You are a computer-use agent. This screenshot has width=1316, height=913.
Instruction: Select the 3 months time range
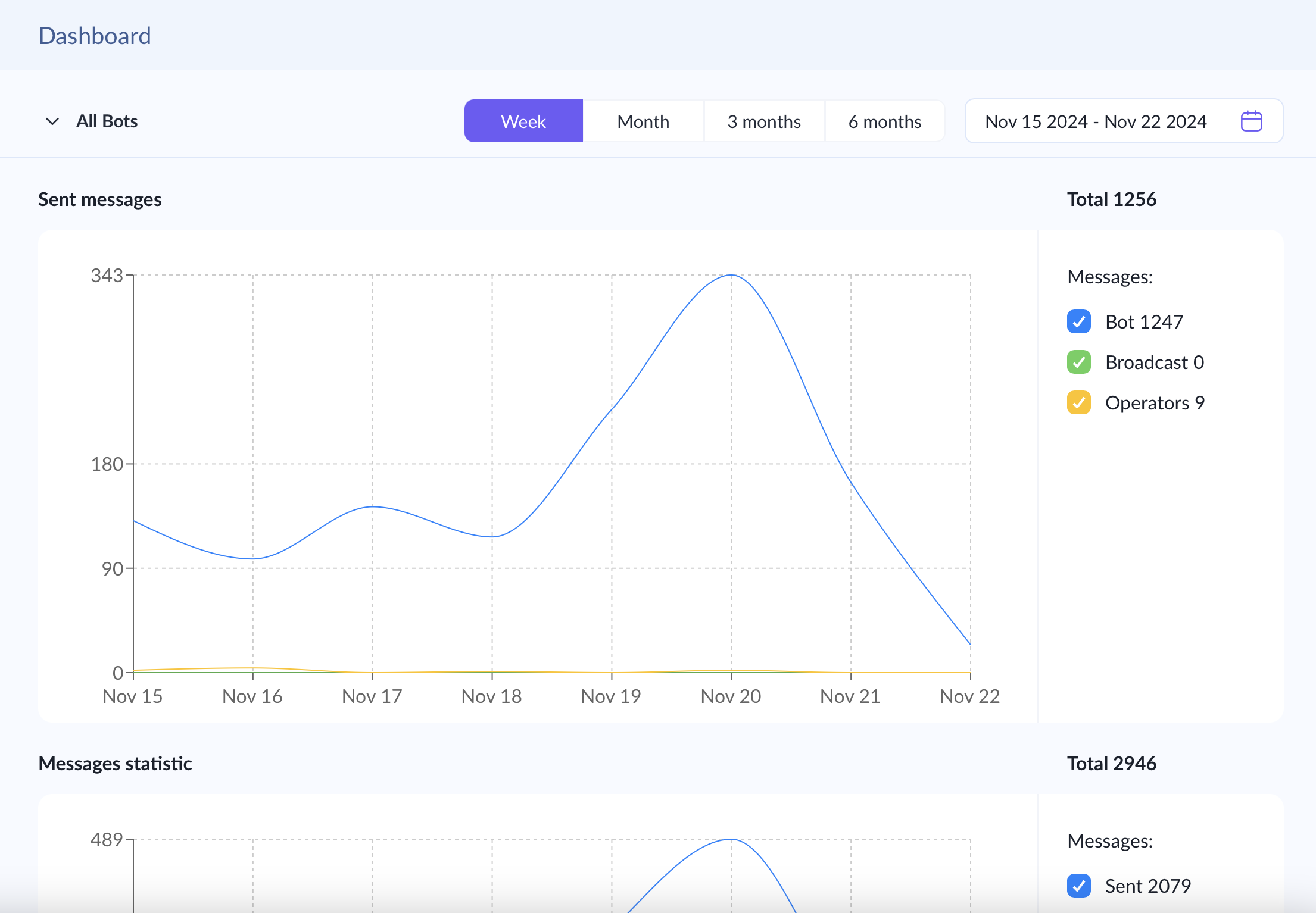(764, 121)
